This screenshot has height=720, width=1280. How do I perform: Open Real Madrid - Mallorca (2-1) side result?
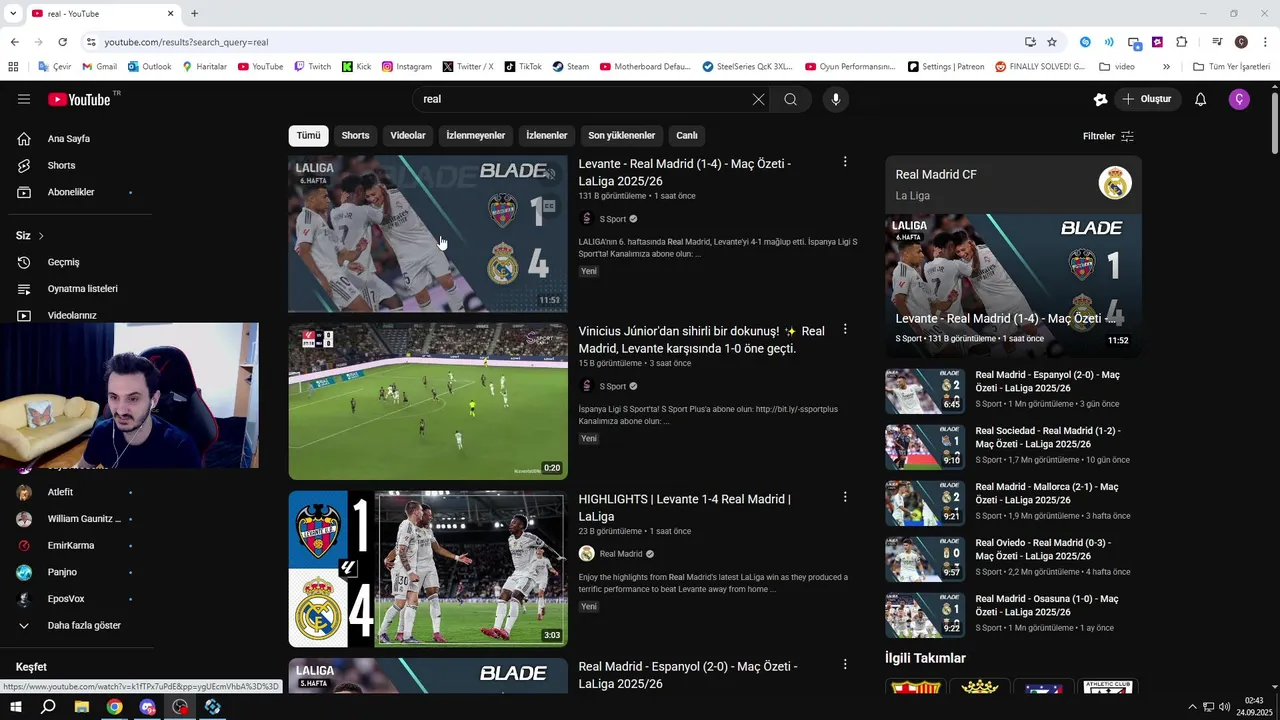pyautogui.click(x=1012, y=502)
